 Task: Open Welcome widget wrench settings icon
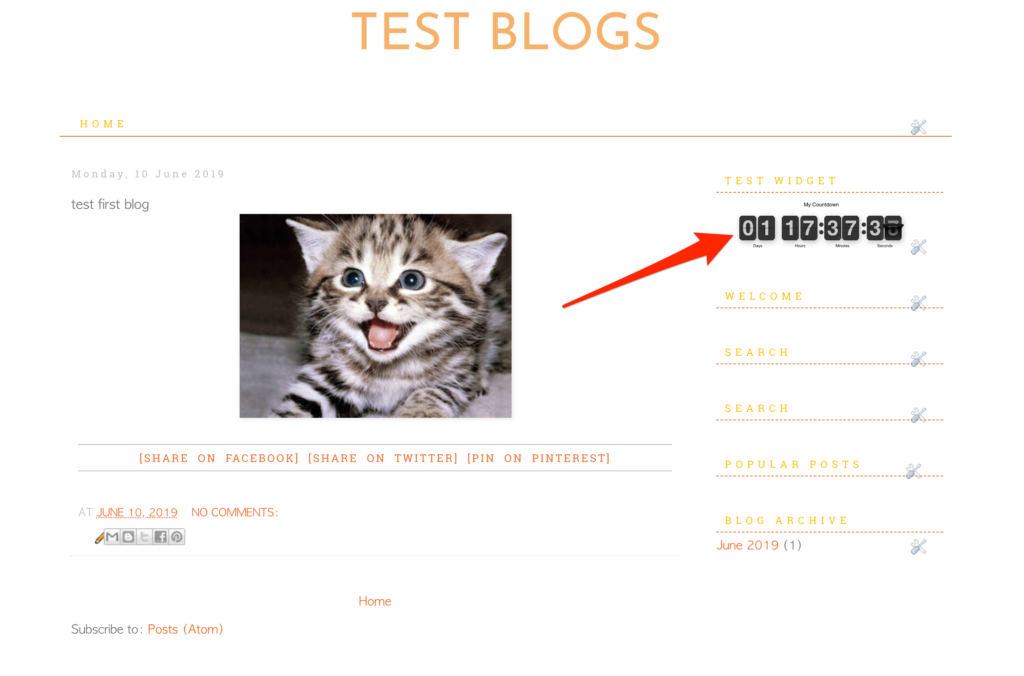(918, 302)
